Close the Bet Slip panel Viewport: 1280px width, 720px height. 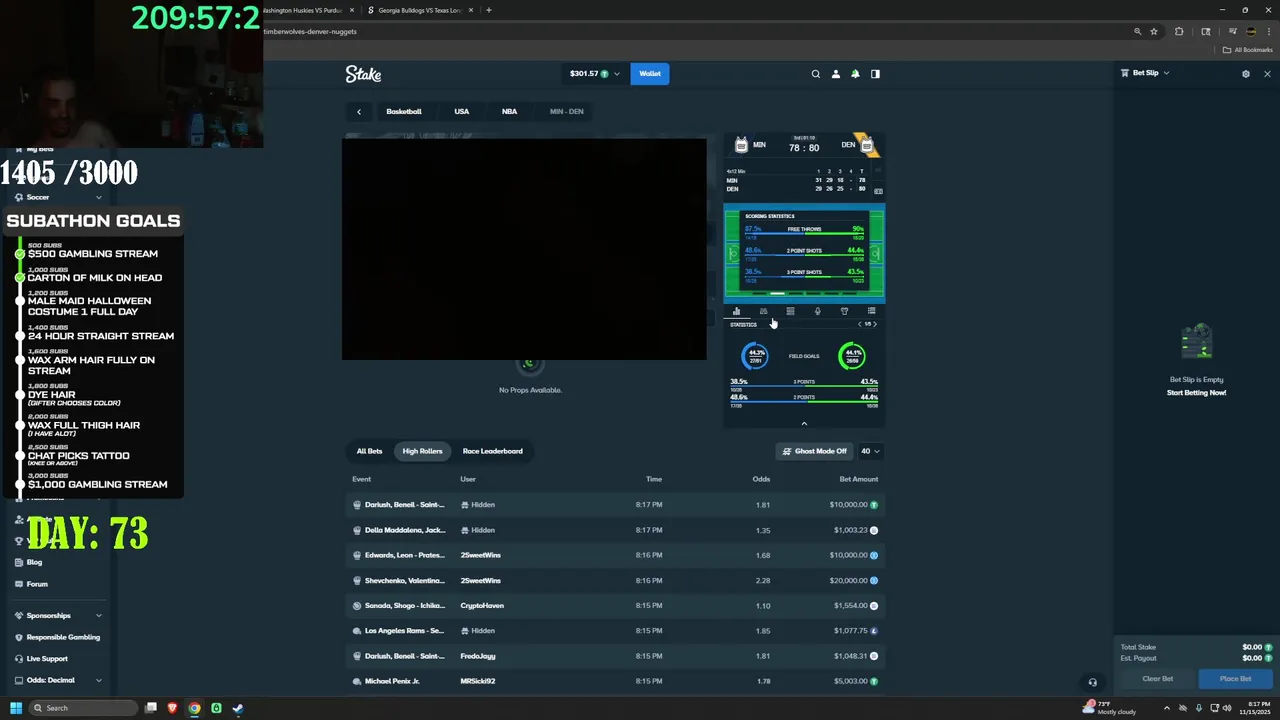click(1267, 74)
